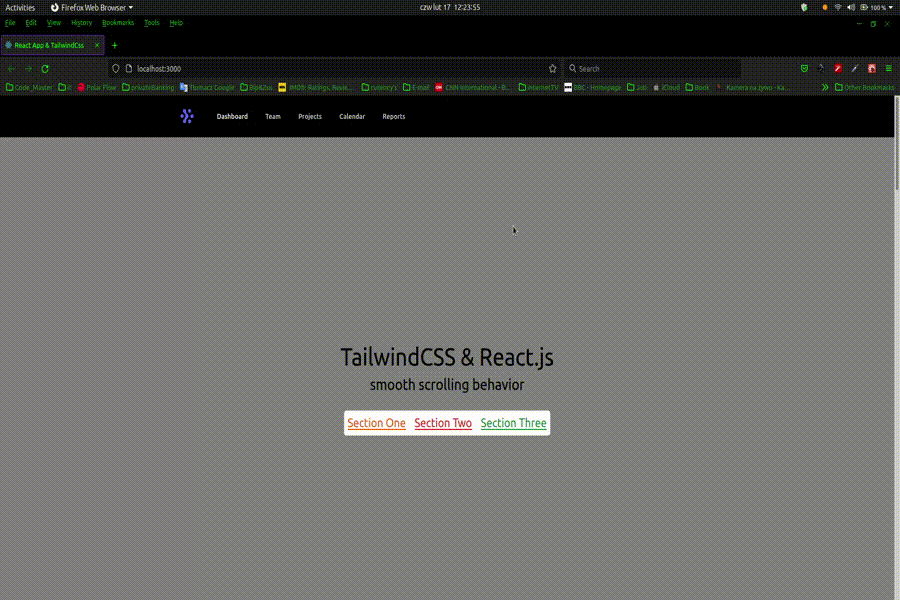
Task: Open the Edit menu
Action: click(x=31, y=23)
